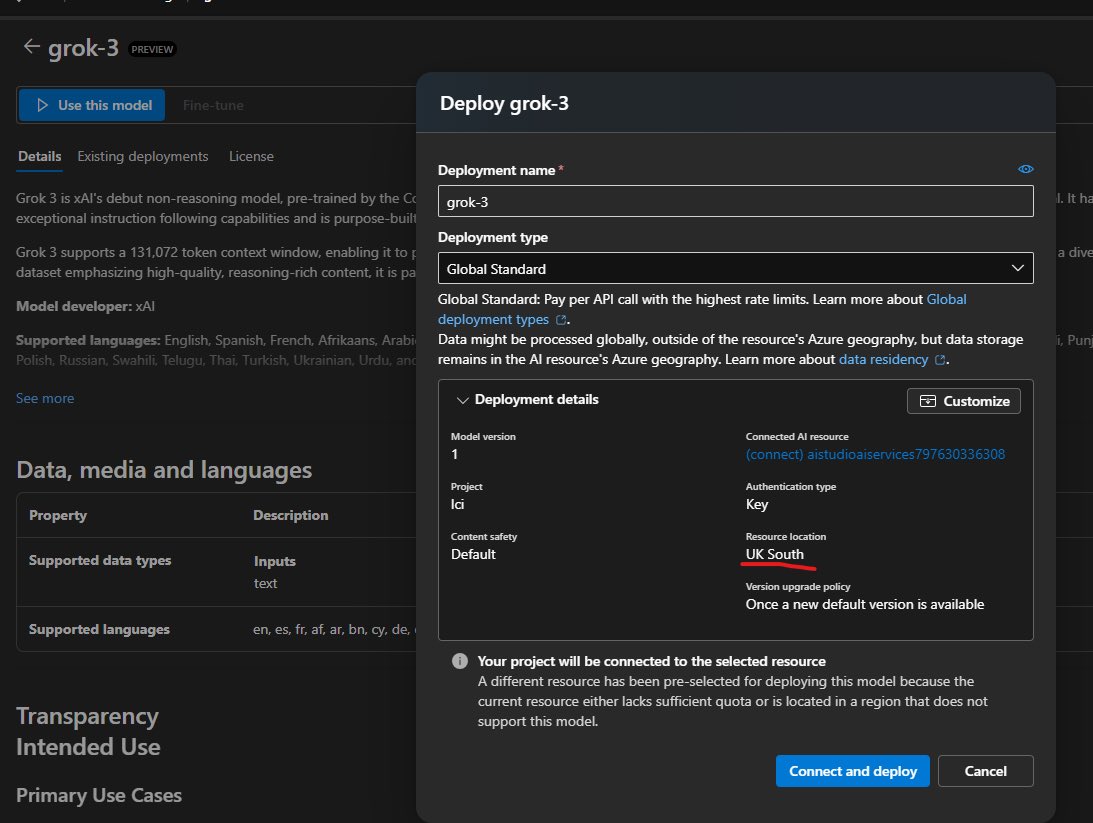Toggle the eye icon next to Deployment name
Viewport: 1093px width, 823px height.
pos(1025,169)
